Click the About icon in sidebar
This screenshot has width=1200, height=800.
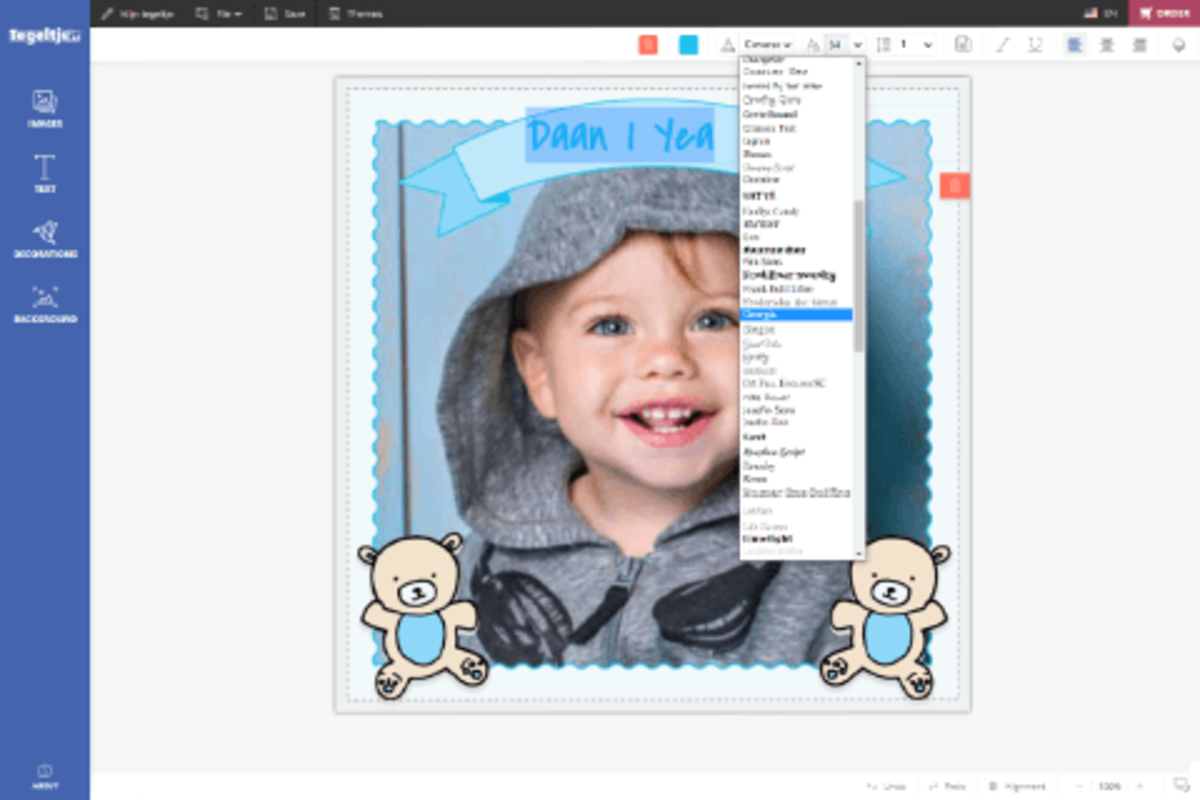(x=45, y=776)
